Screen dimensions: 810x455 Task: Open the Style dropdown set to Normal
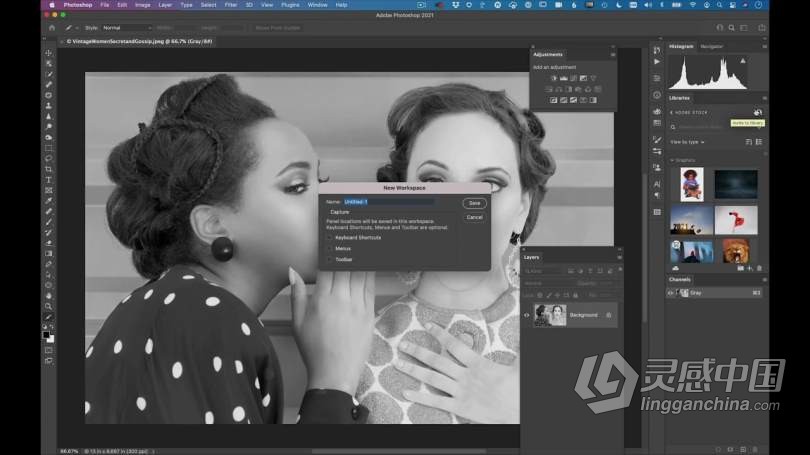click(x=127, y=28)
